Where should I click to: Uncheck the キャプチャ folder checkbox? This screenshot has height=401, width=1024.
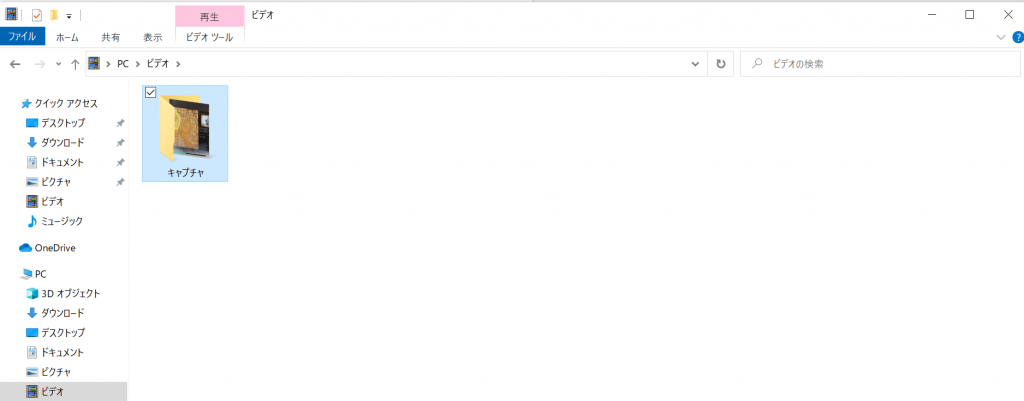tap(150, 93)
